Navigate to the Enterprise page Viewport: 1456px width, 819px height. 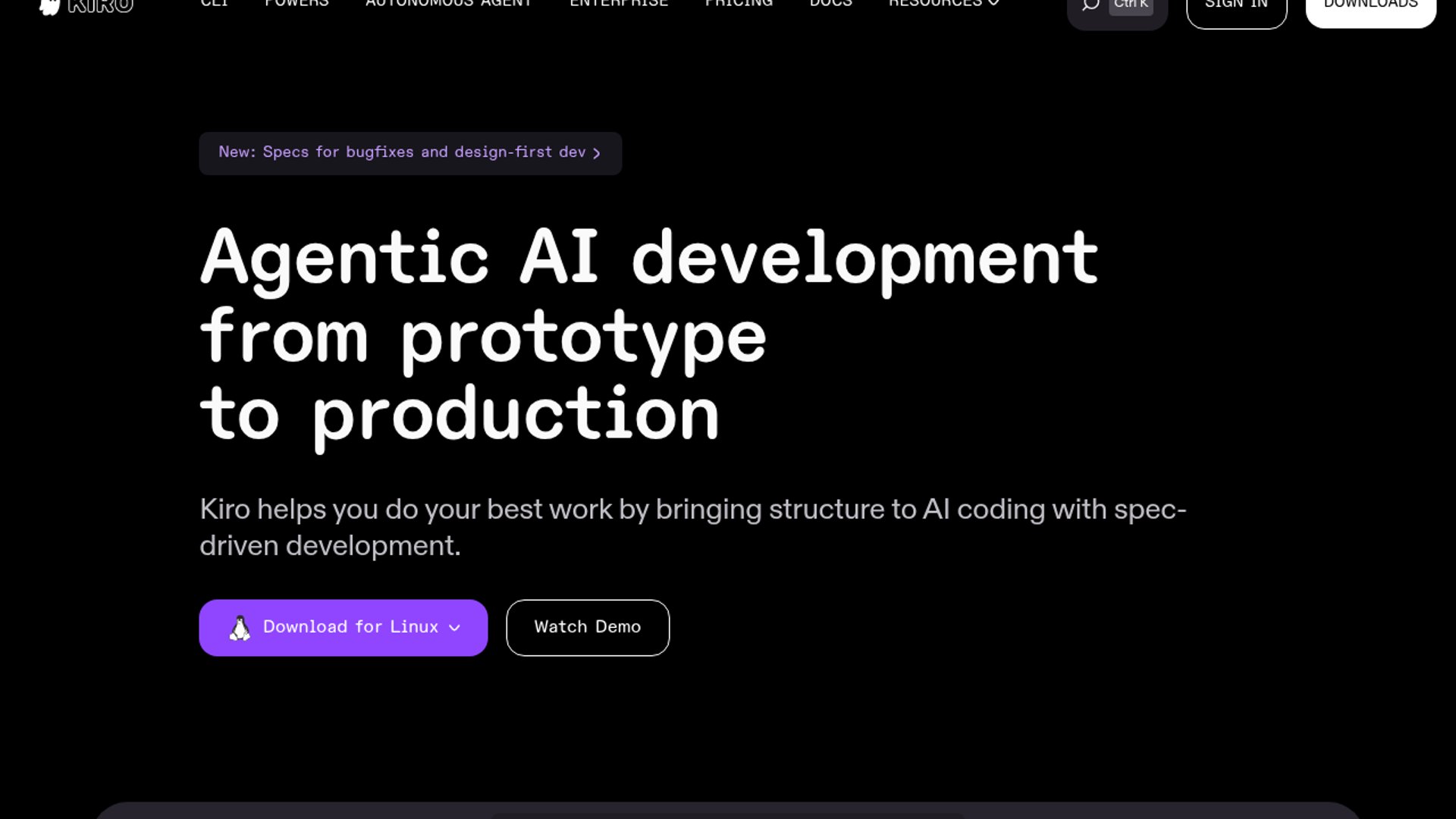[619, 4]
